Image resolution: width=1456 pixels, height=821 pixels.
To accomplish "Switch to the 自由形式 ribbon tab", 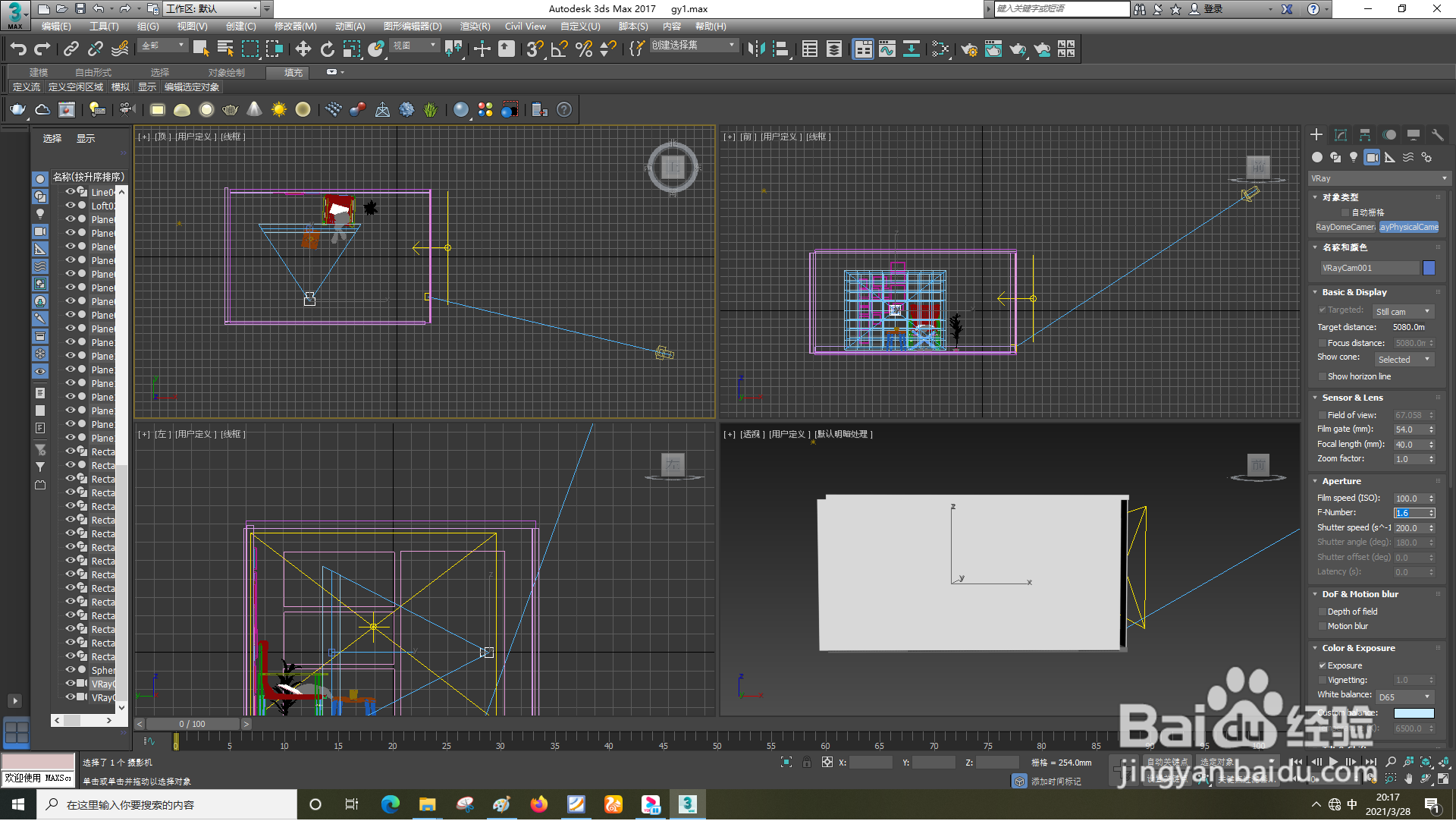I will [93, 73].
